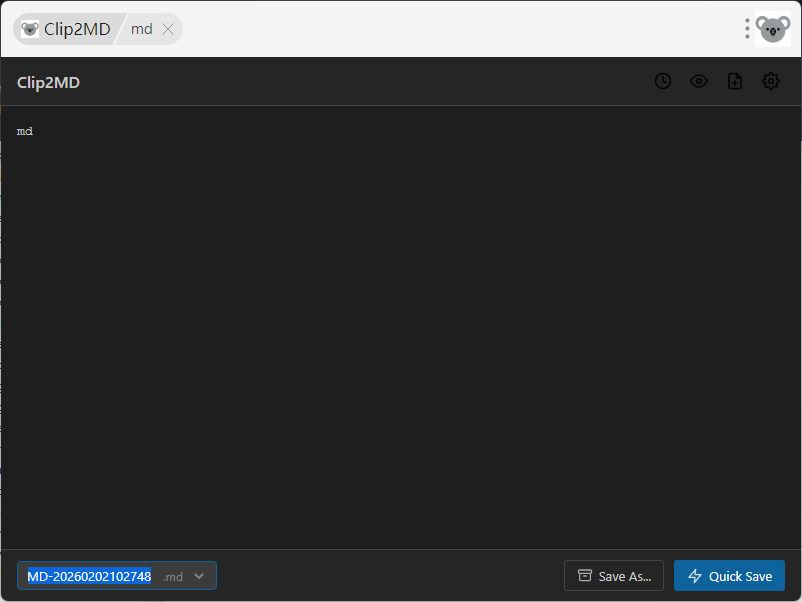Click the Save As... button
Viewport: 802px width, 602px height.
click(x=614, y=576)
